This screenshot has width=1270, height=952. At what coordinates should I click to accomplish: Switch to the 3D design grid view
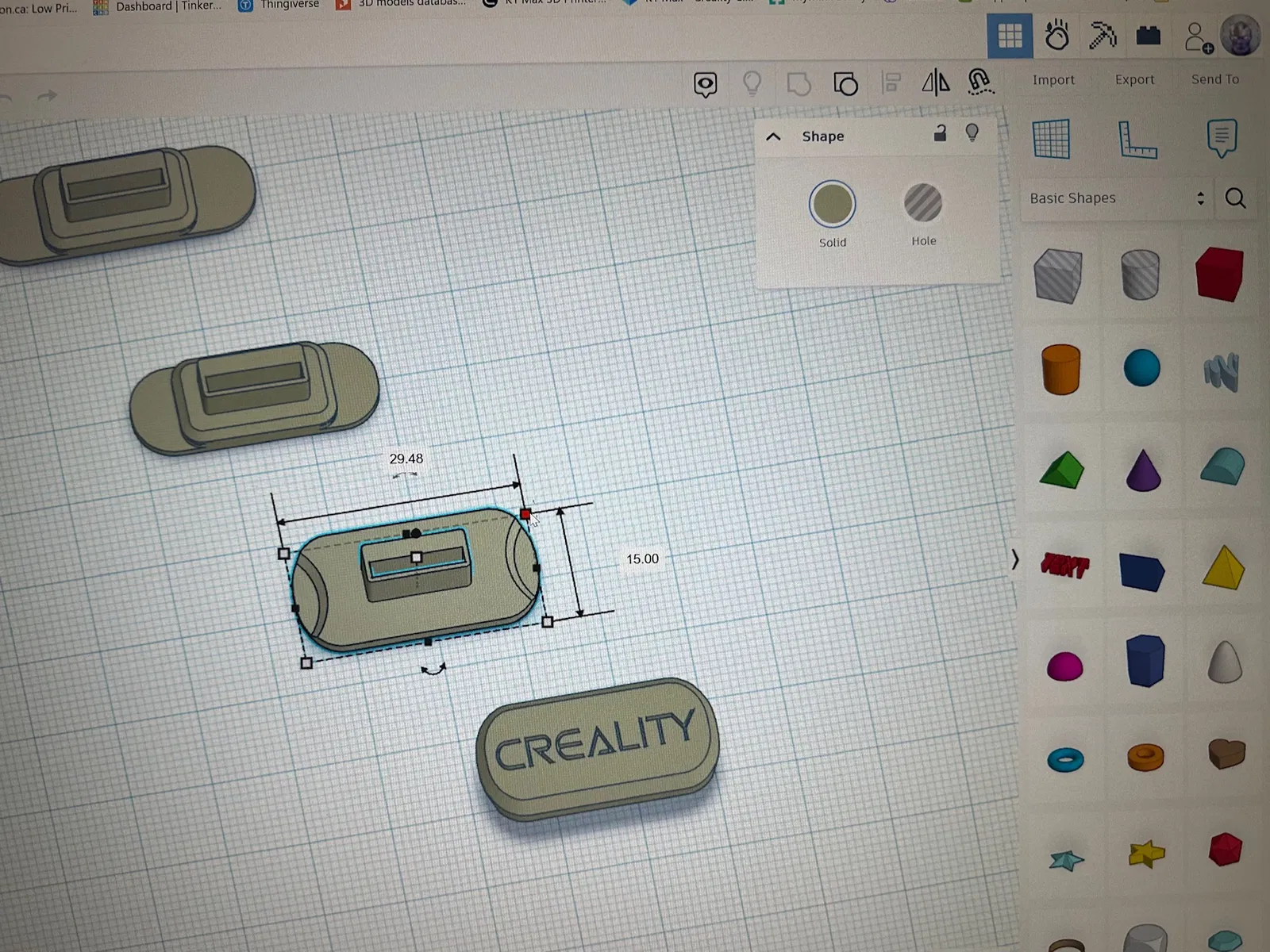[1010, 36]
